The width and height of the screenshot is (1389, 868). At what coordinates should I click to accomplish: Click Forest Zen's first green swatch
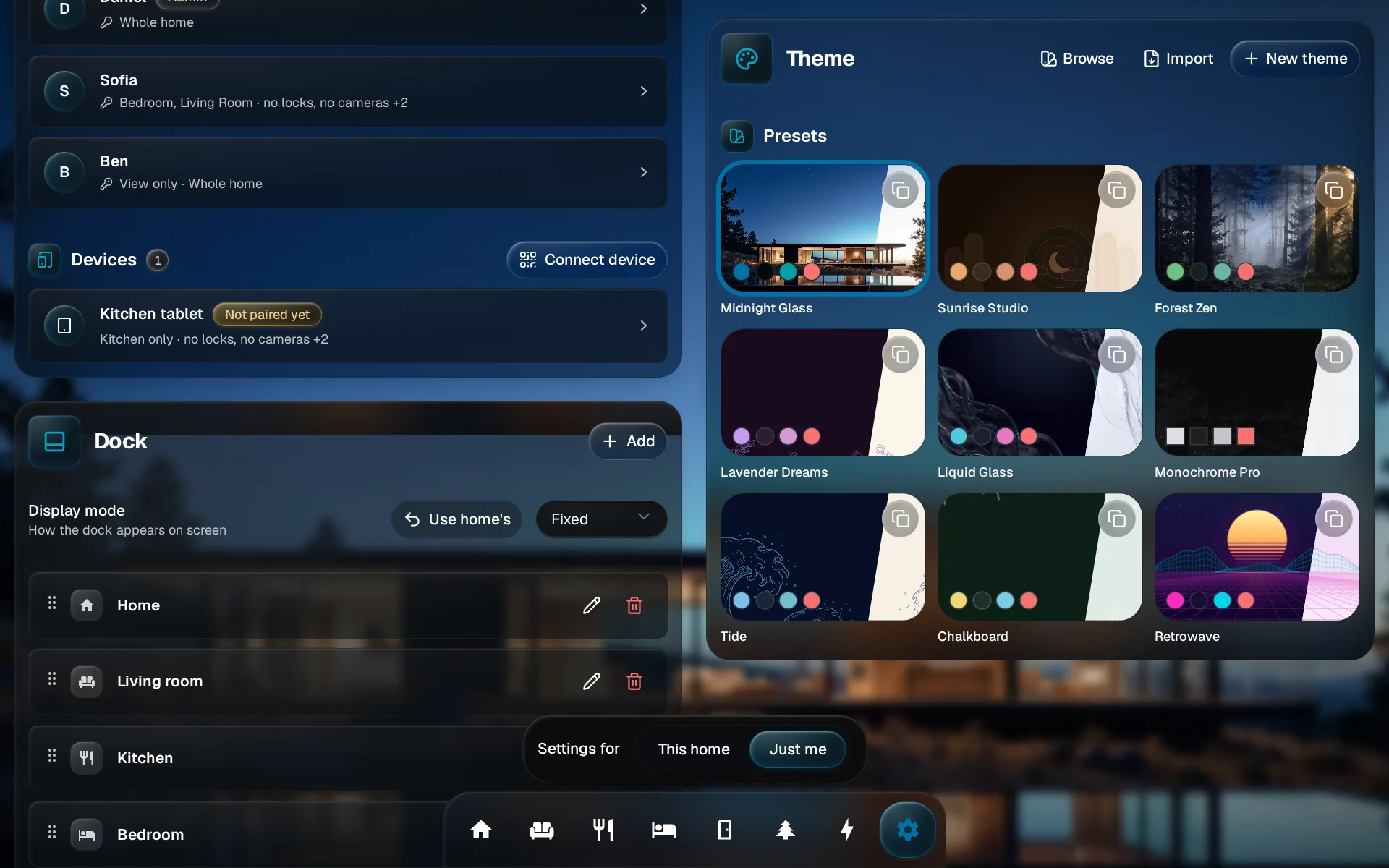coord(1176,272)
